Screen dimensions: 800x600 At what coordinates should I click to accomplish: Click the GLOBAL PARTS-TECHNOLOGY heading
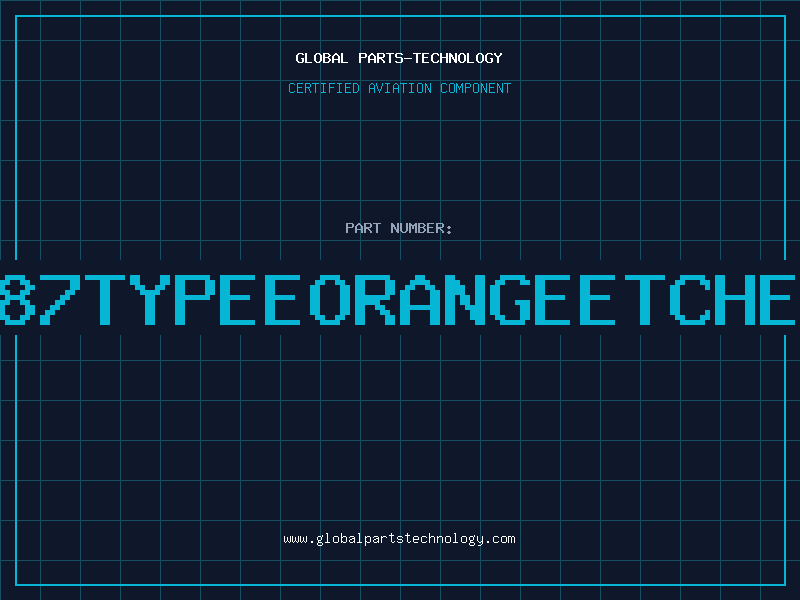coord(399,58)
